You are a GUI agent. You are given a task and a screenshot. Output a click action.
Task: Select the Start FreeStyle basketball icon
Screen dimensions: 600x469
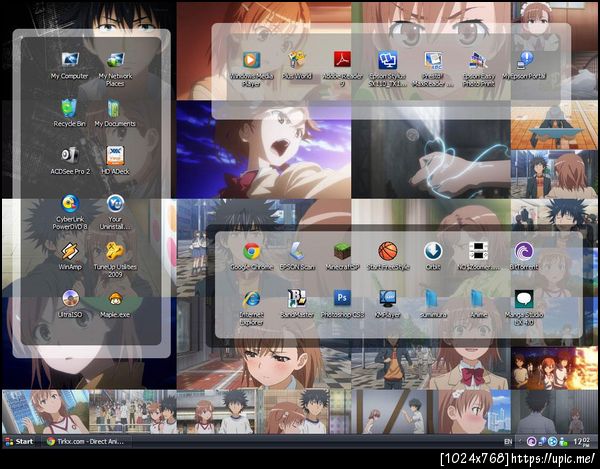click(388, 251)
